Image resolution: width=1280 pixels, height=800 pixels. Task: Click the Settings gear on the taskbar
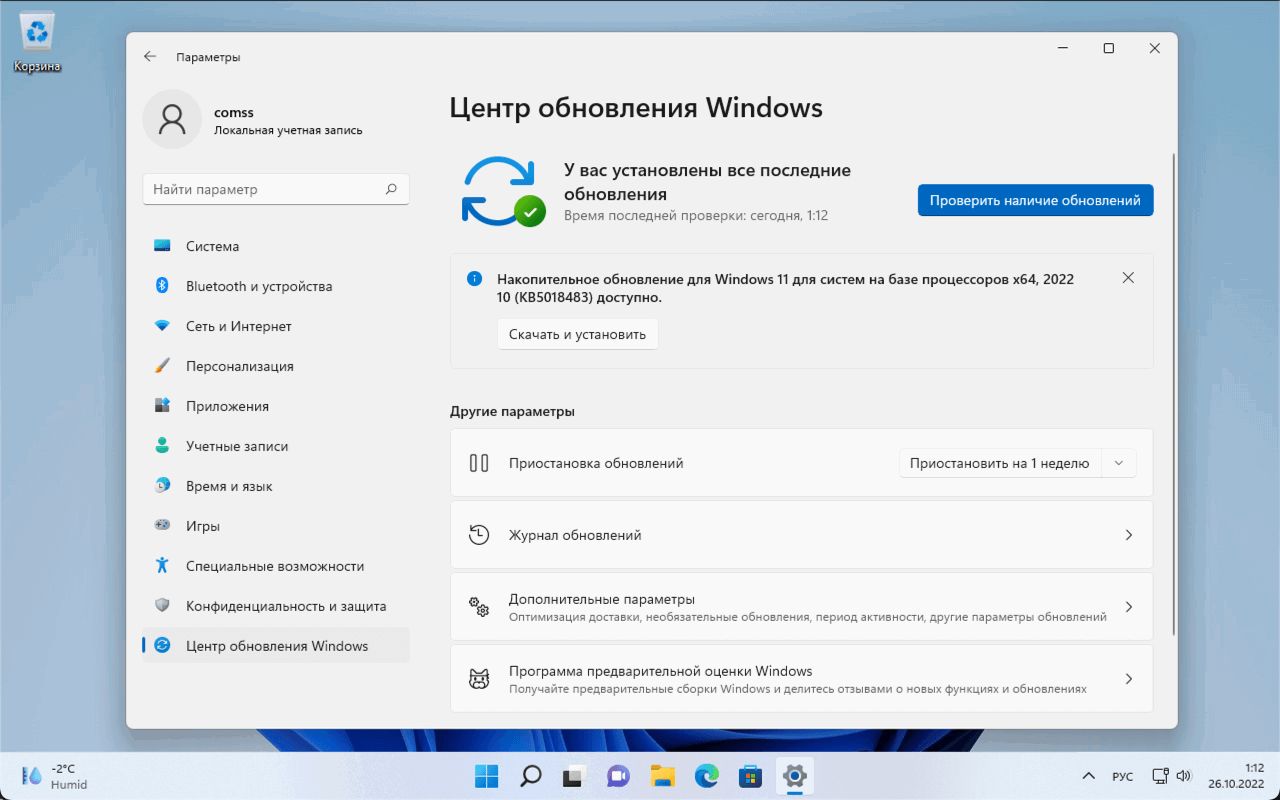794,776
